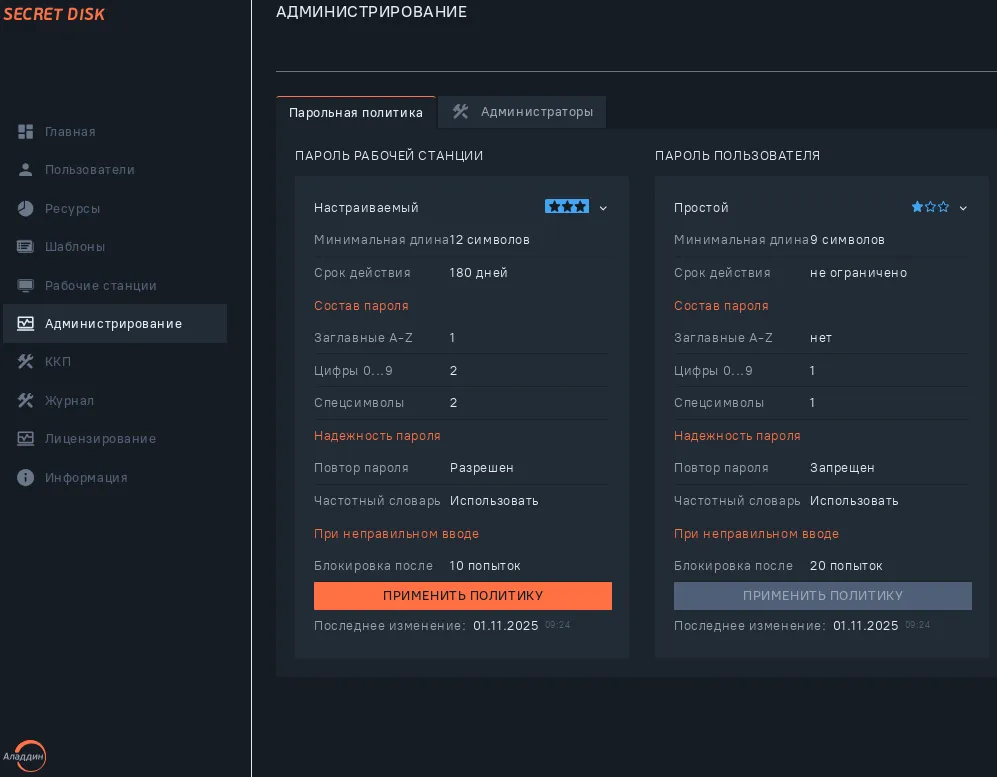This screenshot has width=997, height=777.
Task: Click 'Запрещен' password repeat value
Action: tap(842, 468)
